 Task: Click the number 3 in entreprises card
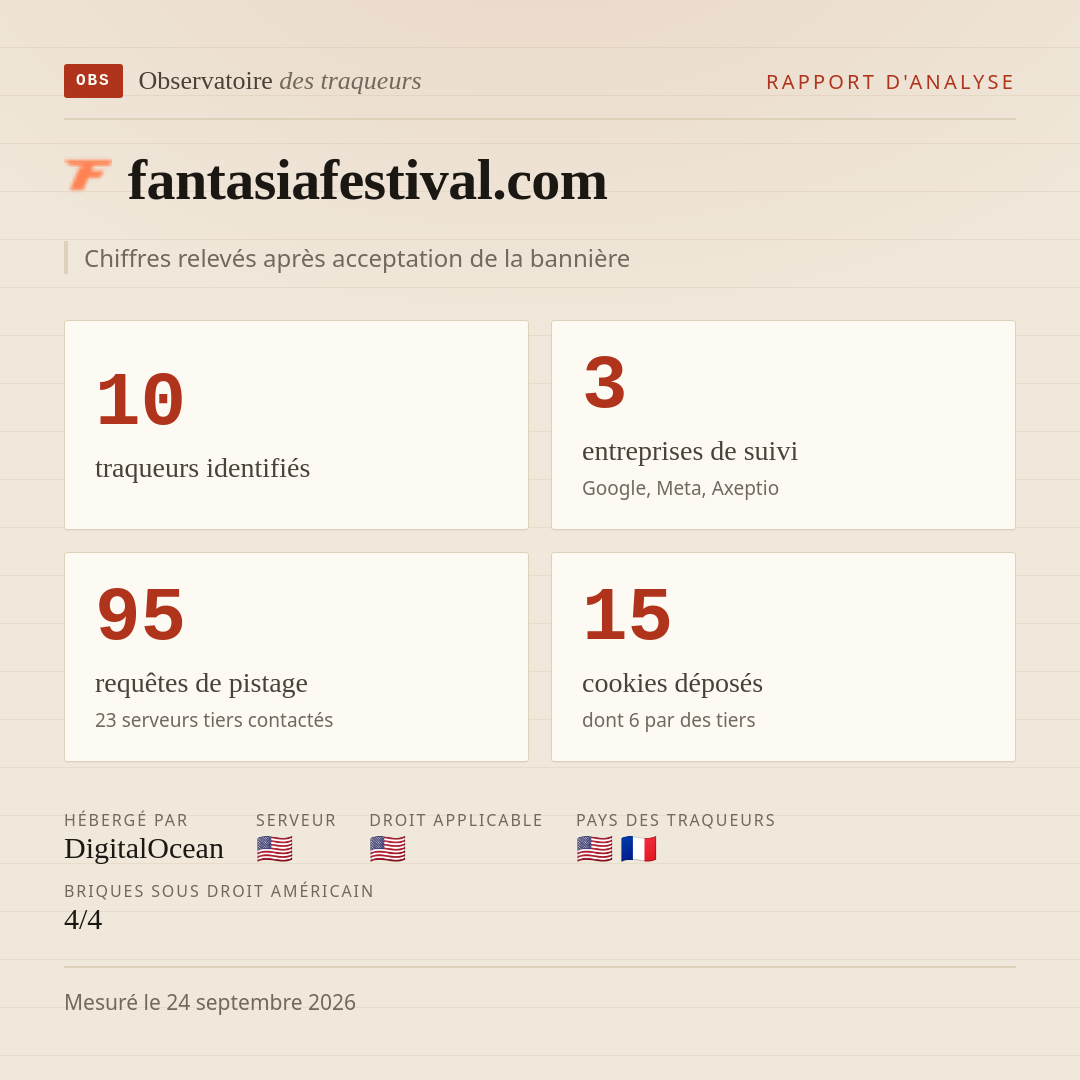pyautogui.click(x=604, y=384)
